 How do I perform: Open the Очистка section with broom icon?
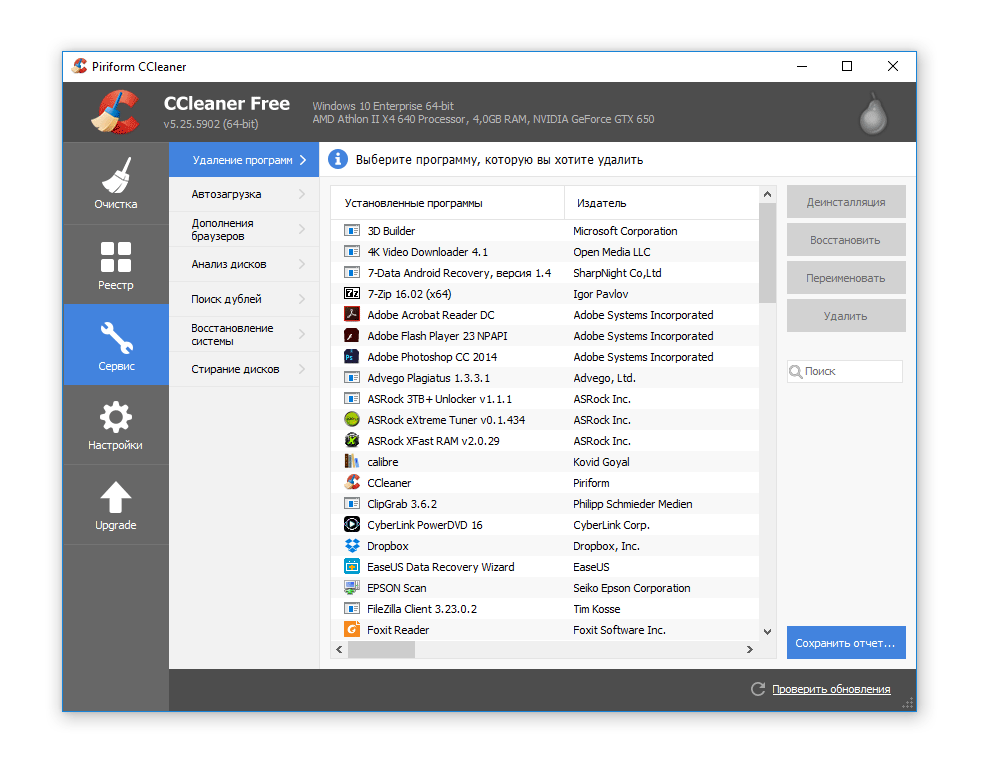(x=116, y=177)
